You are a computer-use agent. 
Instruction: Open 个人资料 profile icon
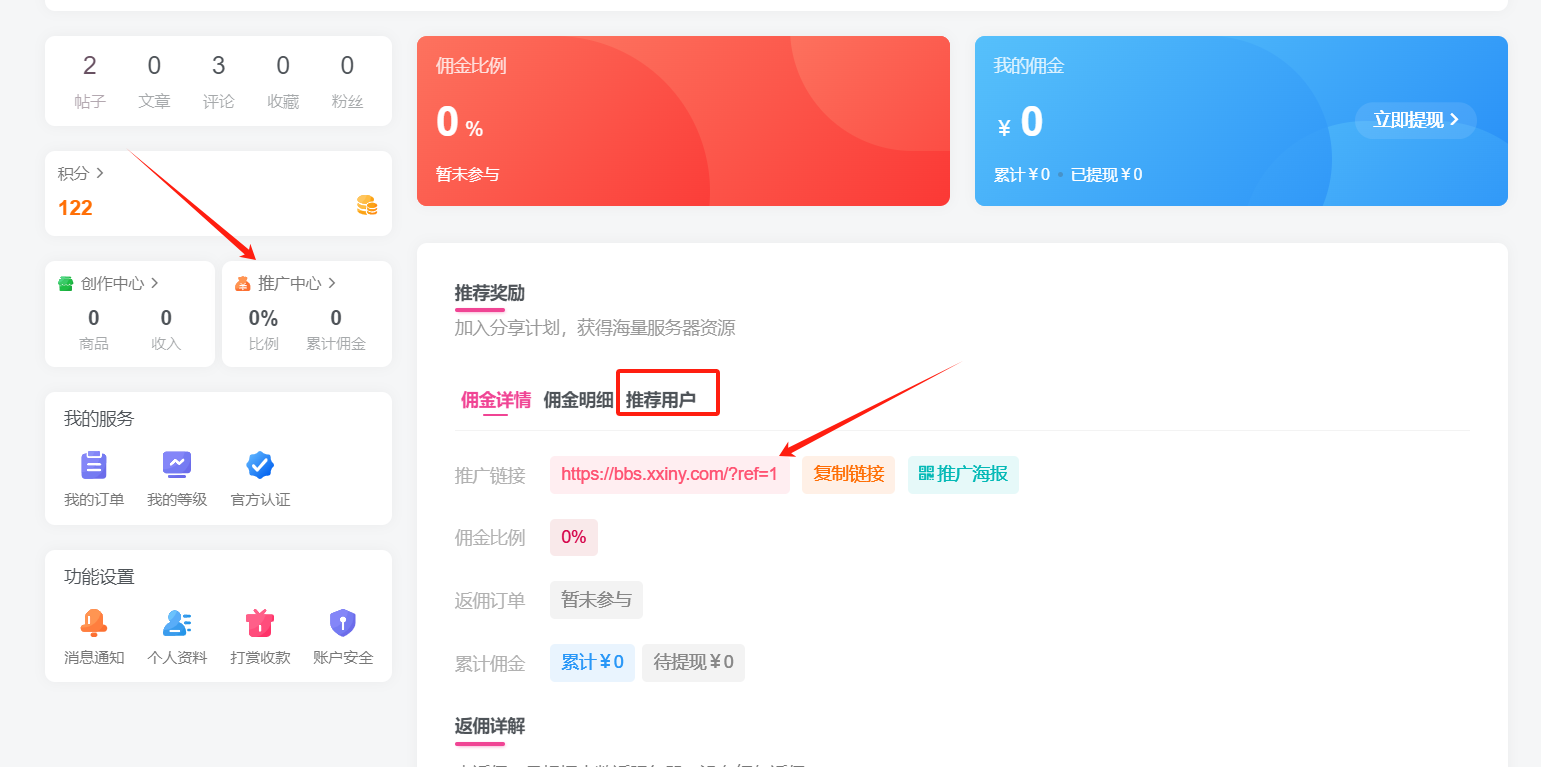click(x=177, y=623)
